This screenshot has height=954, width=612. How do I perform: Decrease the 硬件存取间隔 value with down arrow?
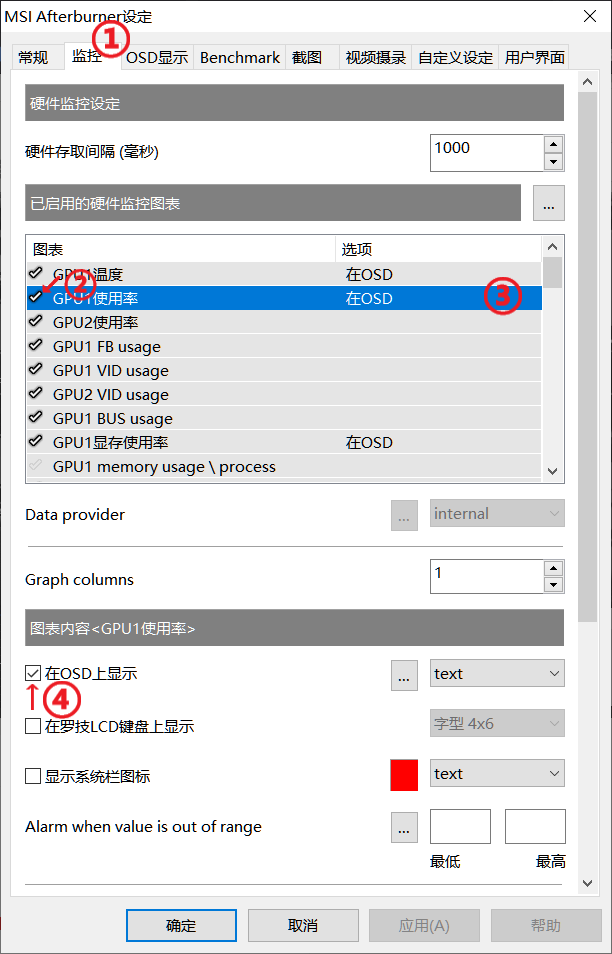click(553, 162)
